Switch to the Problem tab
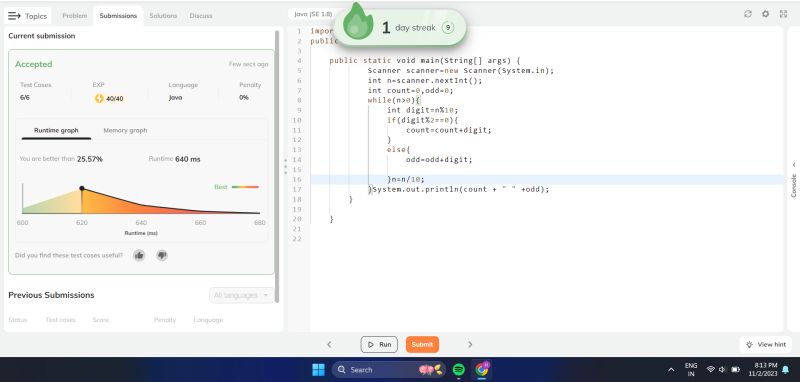The height and width of the screenshot is (382, 800). (x=74, y=16)
